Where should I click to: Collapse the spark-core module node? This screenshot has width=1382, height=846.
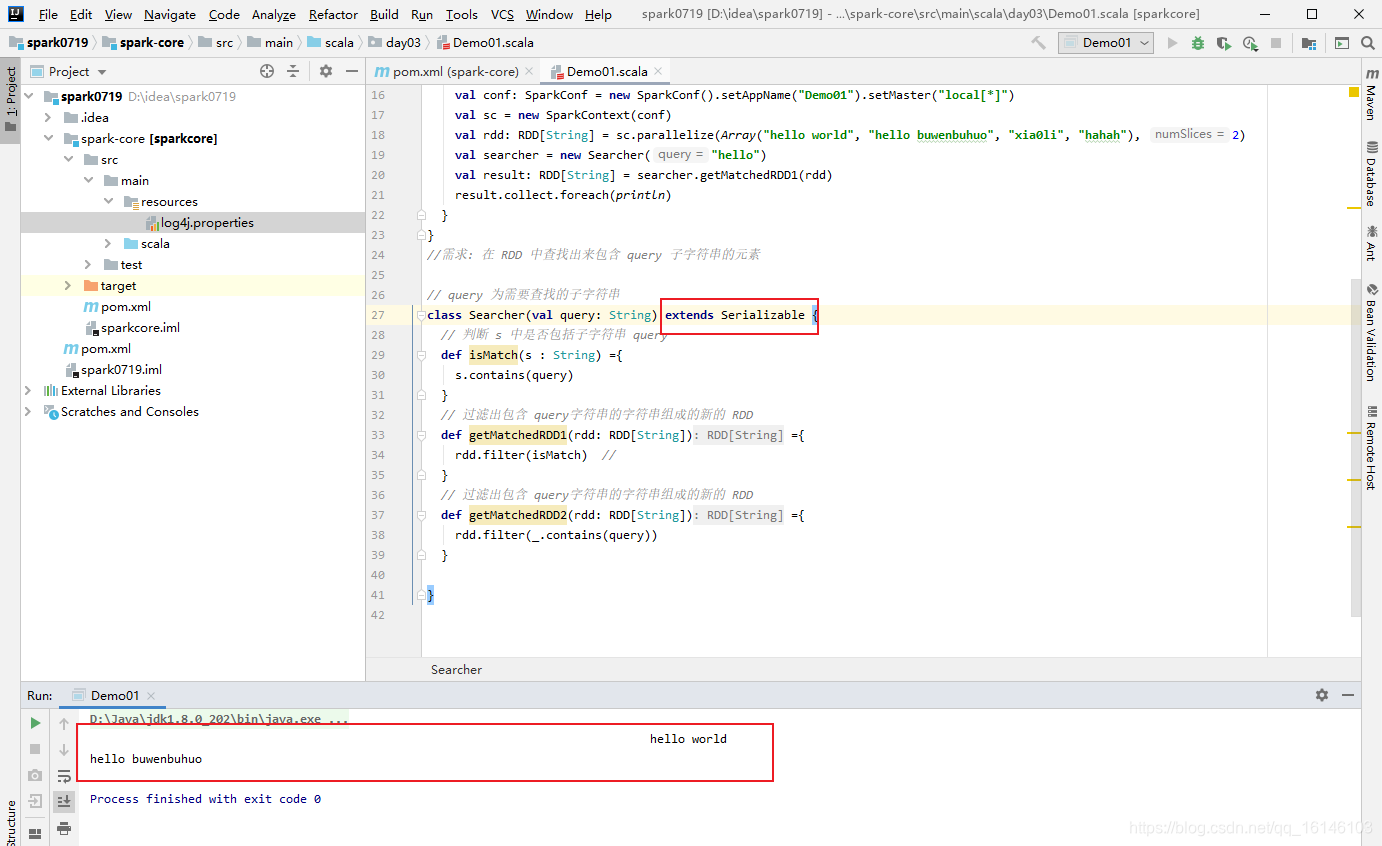pyautogui.click(x=48, y=139)
